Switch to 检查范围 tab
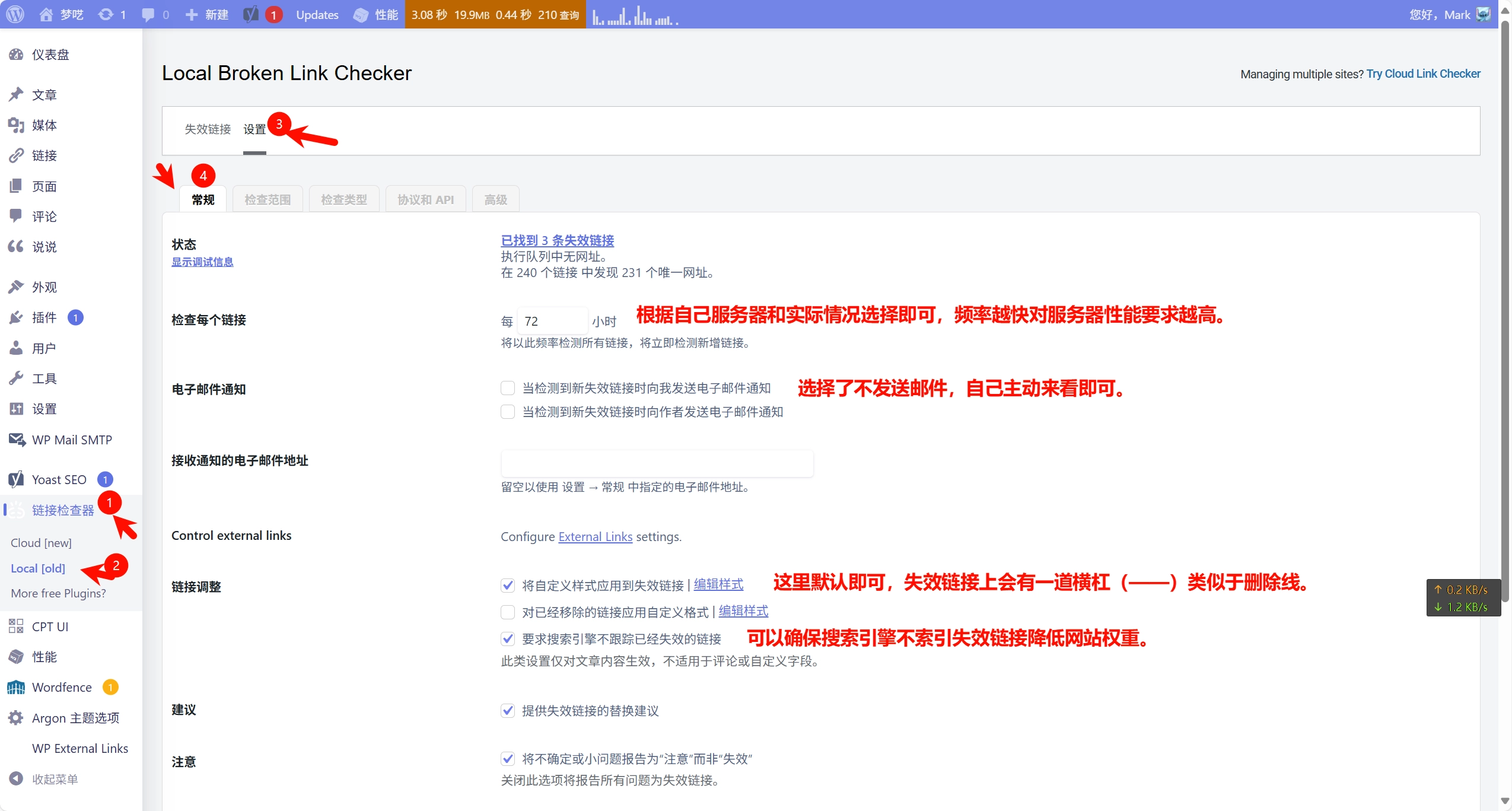The width and height of the screenshot is (1512, 811). coord(268,199)
